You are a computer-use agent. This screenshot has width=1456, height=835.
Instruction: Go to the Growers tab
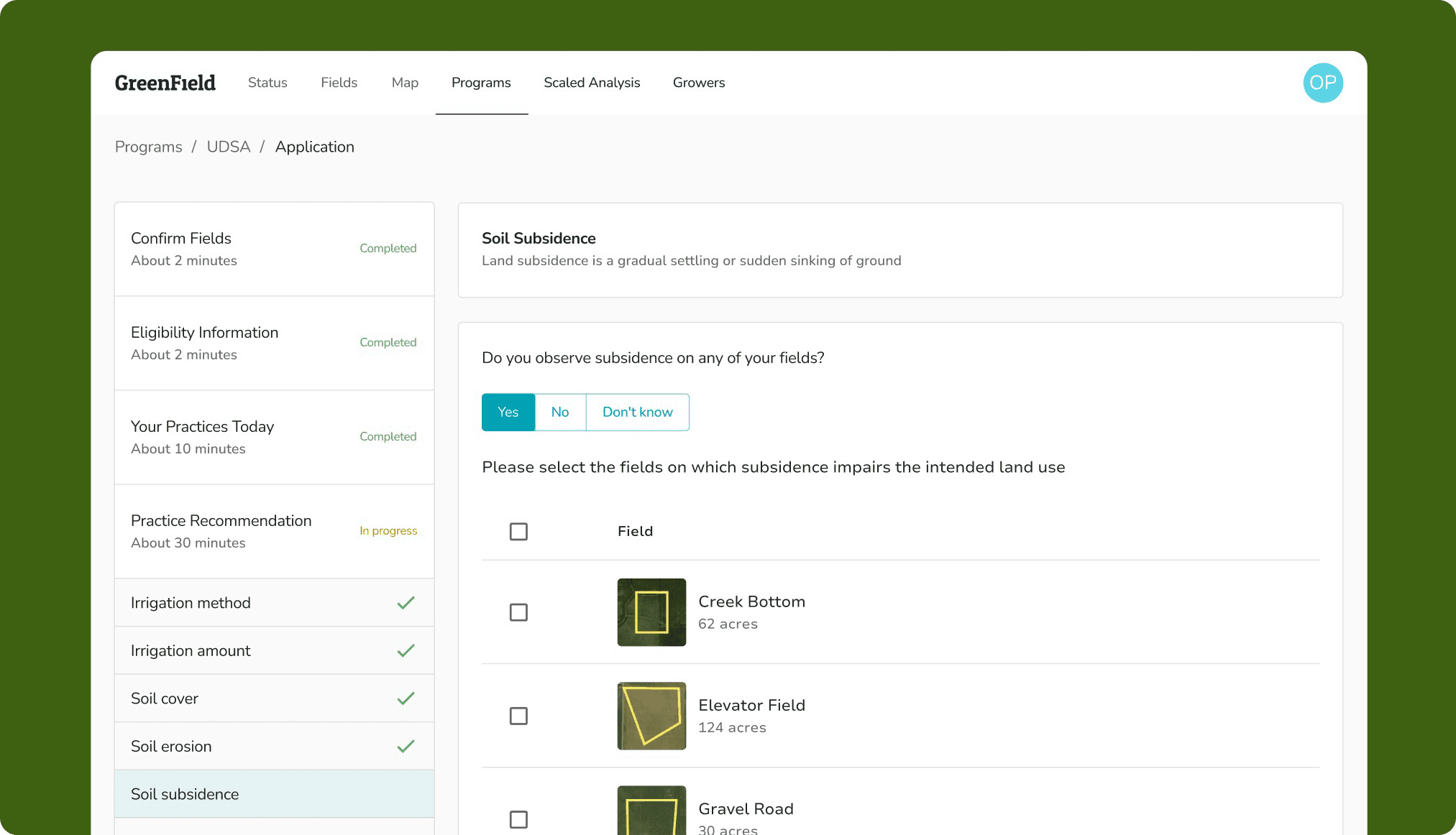699,83
